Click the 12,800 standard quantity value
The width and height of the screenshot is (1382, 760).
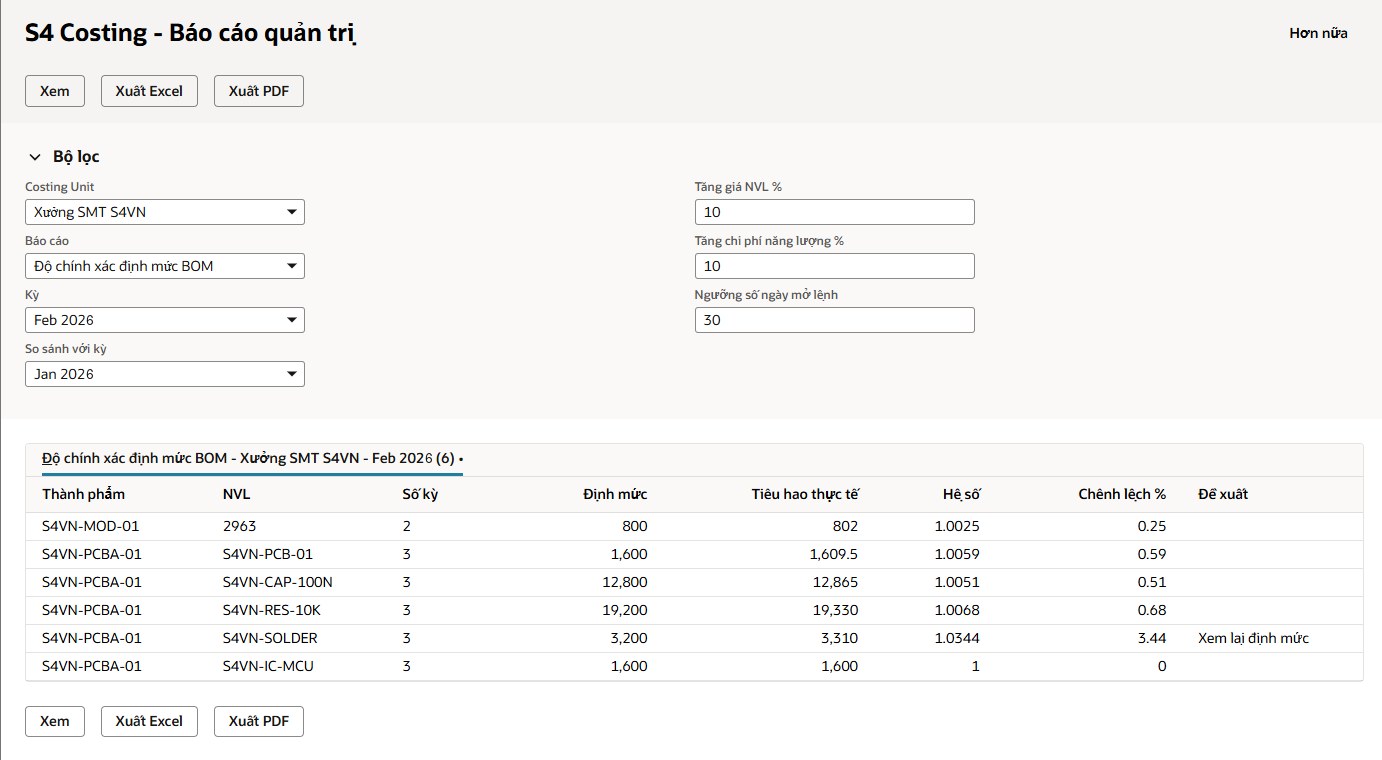pyautogui.click(x=624, y=582)
